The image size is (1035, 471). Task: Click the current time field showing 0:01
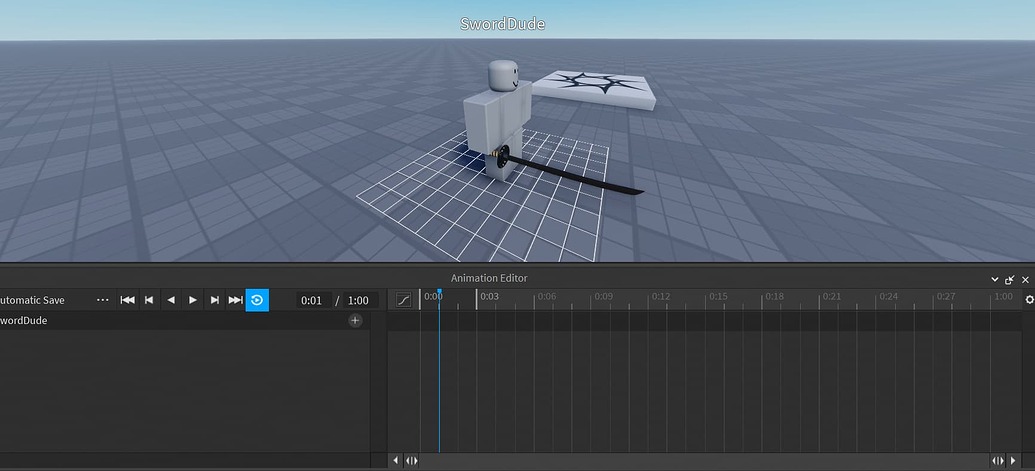[312, 300]
